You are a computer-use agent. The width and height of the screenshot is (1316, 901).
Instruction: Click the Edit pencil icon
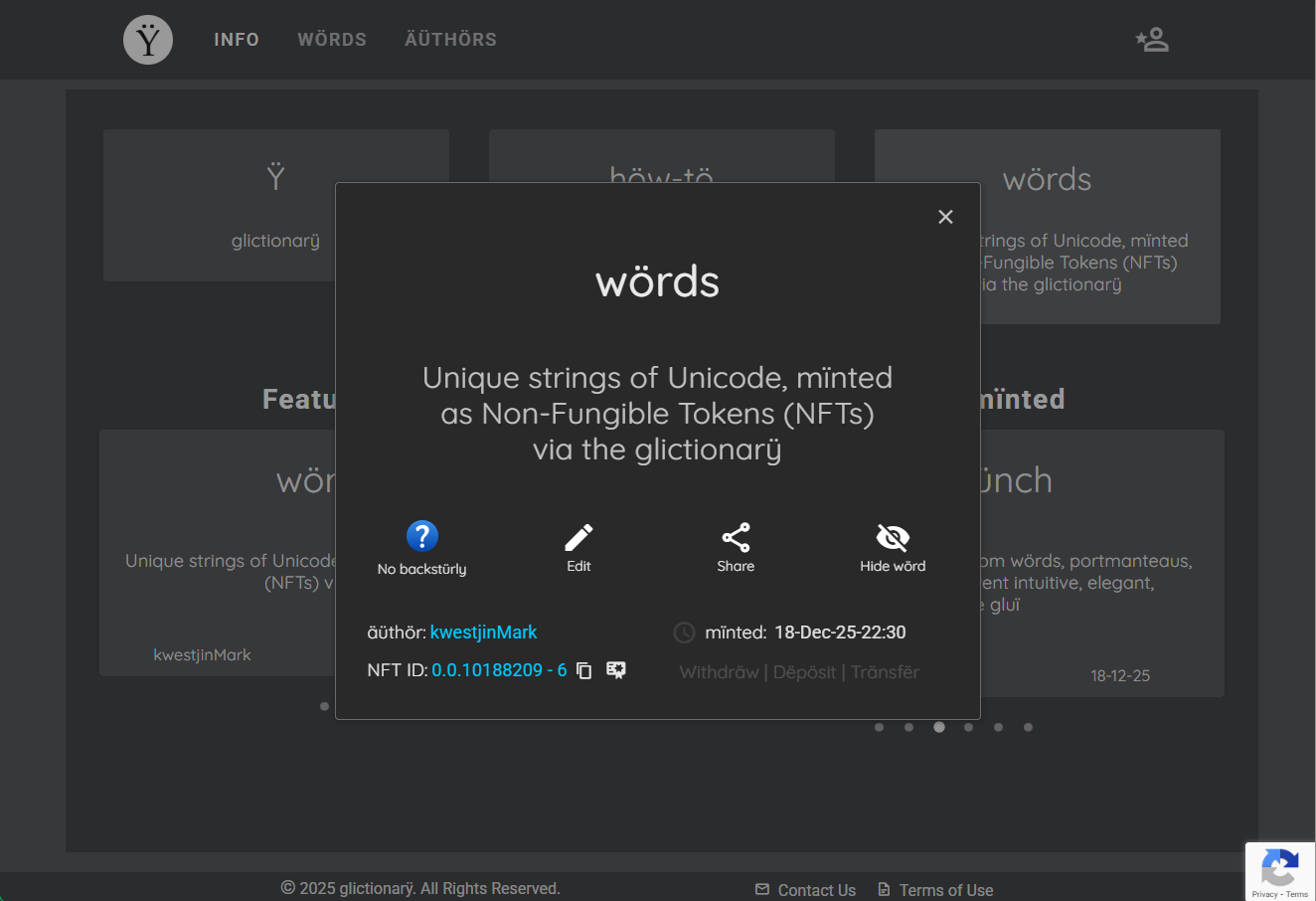point(578,537)
